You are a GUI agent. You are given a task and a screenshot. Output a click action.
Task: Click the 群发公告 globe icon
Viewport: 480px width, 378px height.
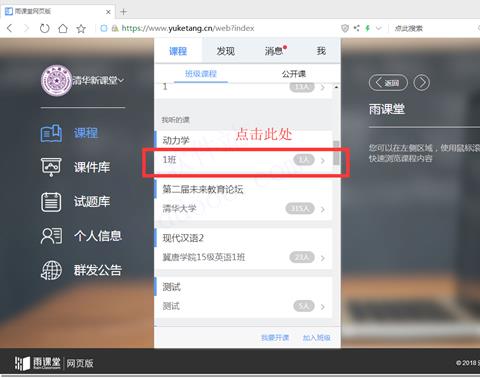point(51,270)
